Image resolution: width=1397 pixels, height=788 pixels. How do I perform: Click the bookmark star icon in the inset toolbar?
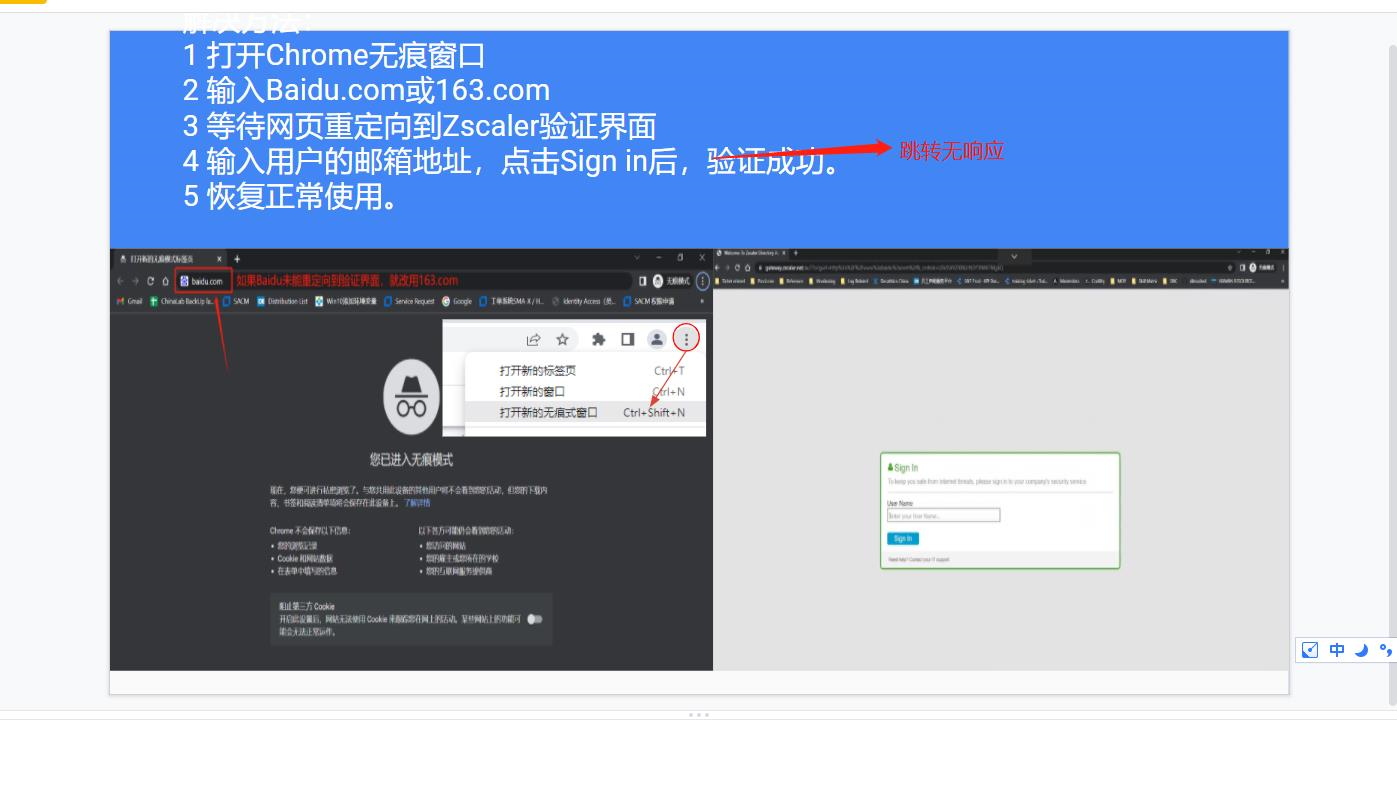pyautogui.click(x=563, y=339)
